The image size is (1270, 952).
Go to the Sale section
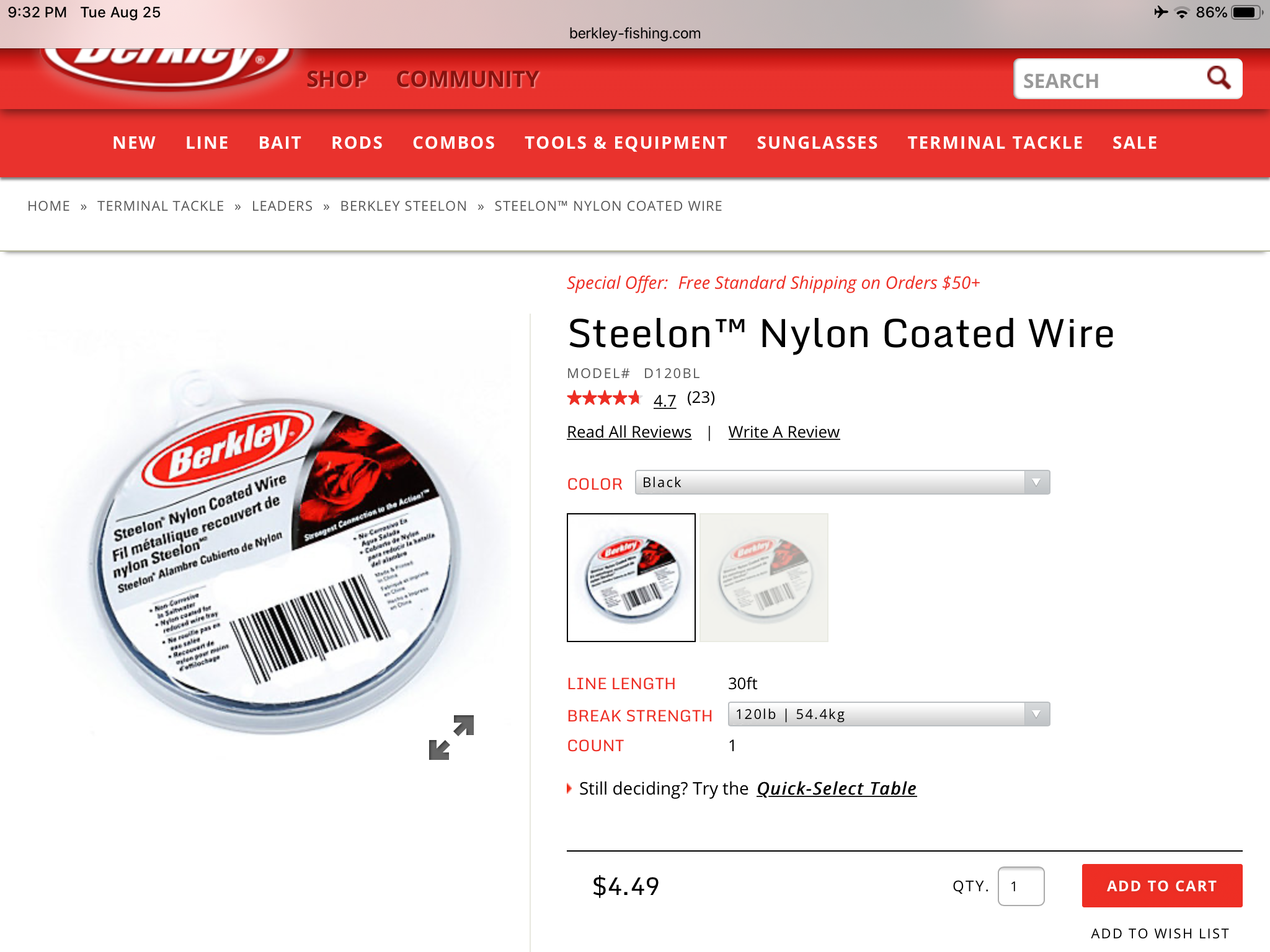click(x=1135, y=143)
